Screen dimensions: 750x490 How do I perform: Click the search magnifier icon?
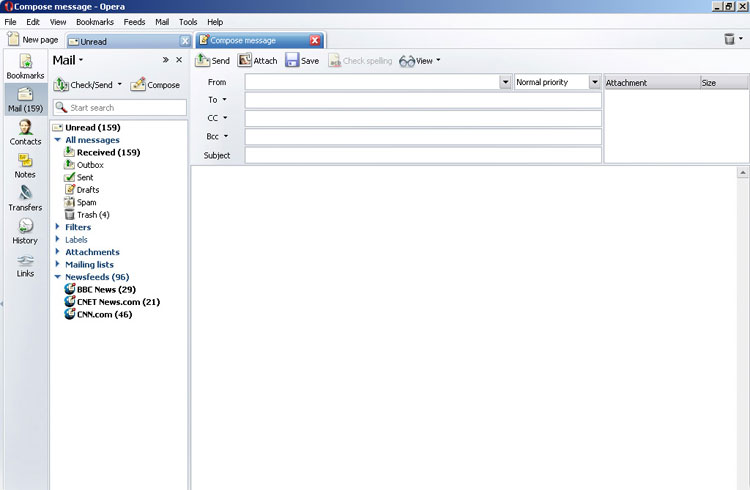pos(61,107)
